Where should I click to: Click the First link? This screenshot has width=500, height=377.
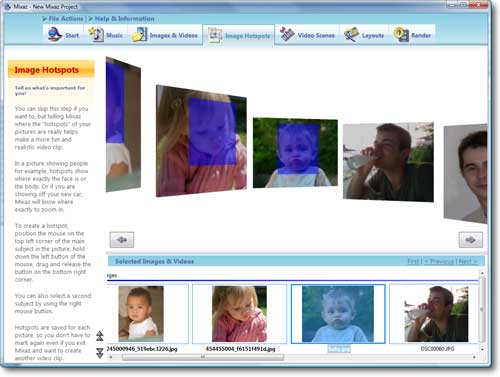point(413,261)
